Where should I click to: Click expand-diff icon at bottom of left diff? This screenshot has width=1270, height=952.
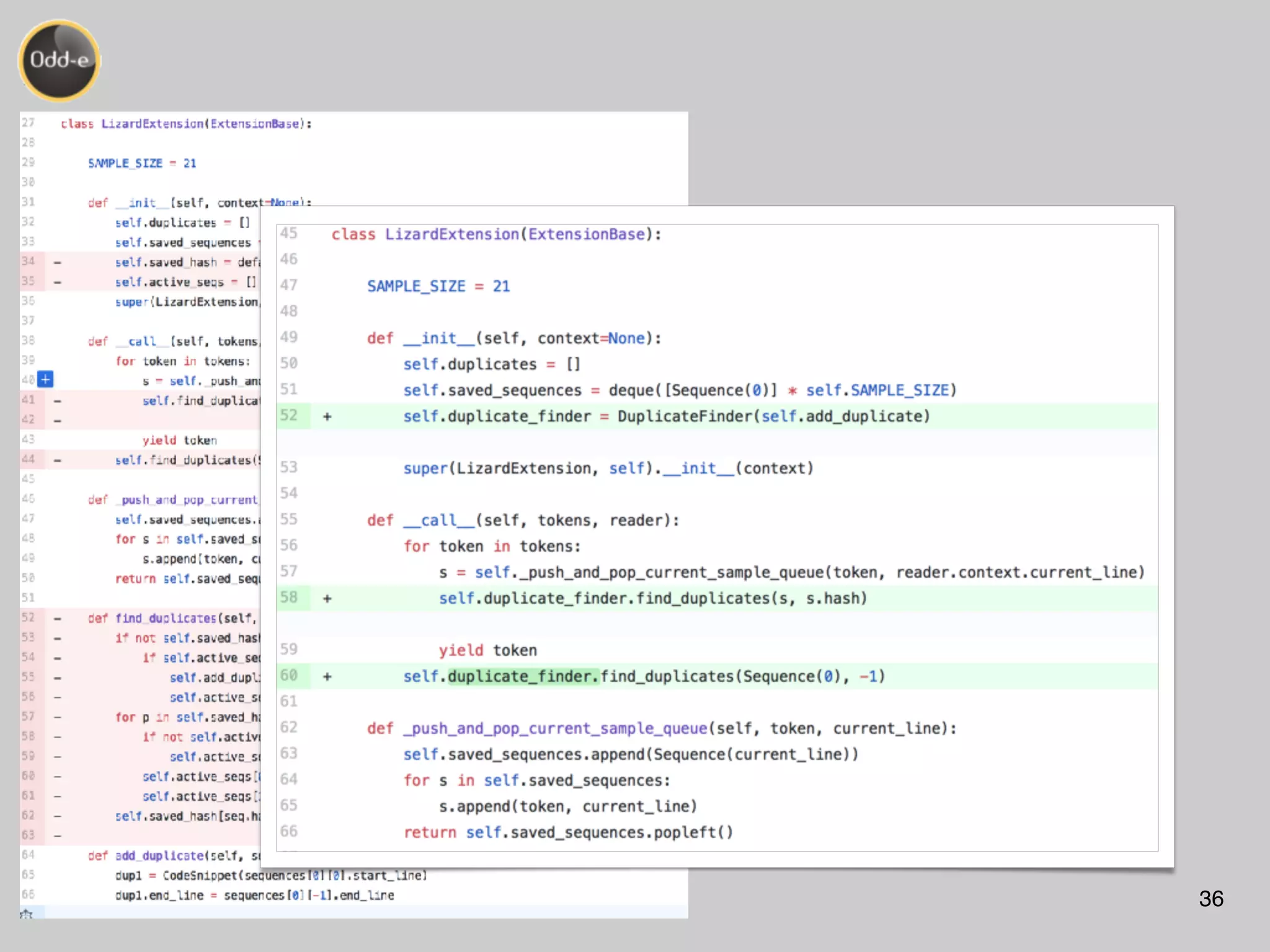[x=26, y=914]
